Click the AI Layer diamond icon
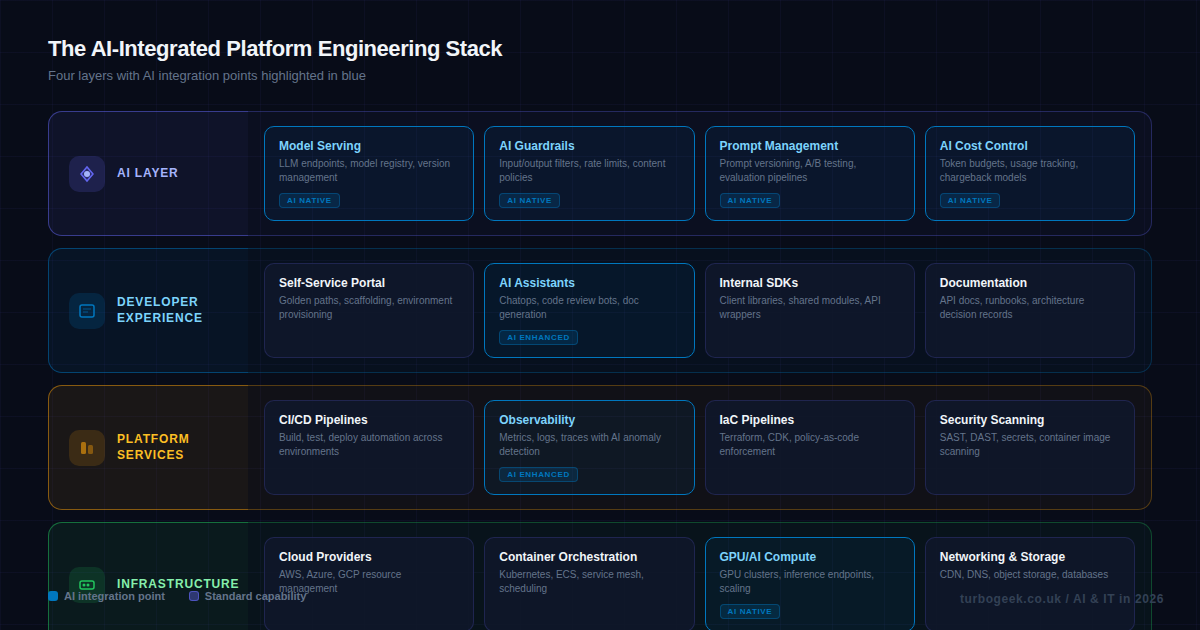This screenshot has height=630, width=1200. [87, 174]
